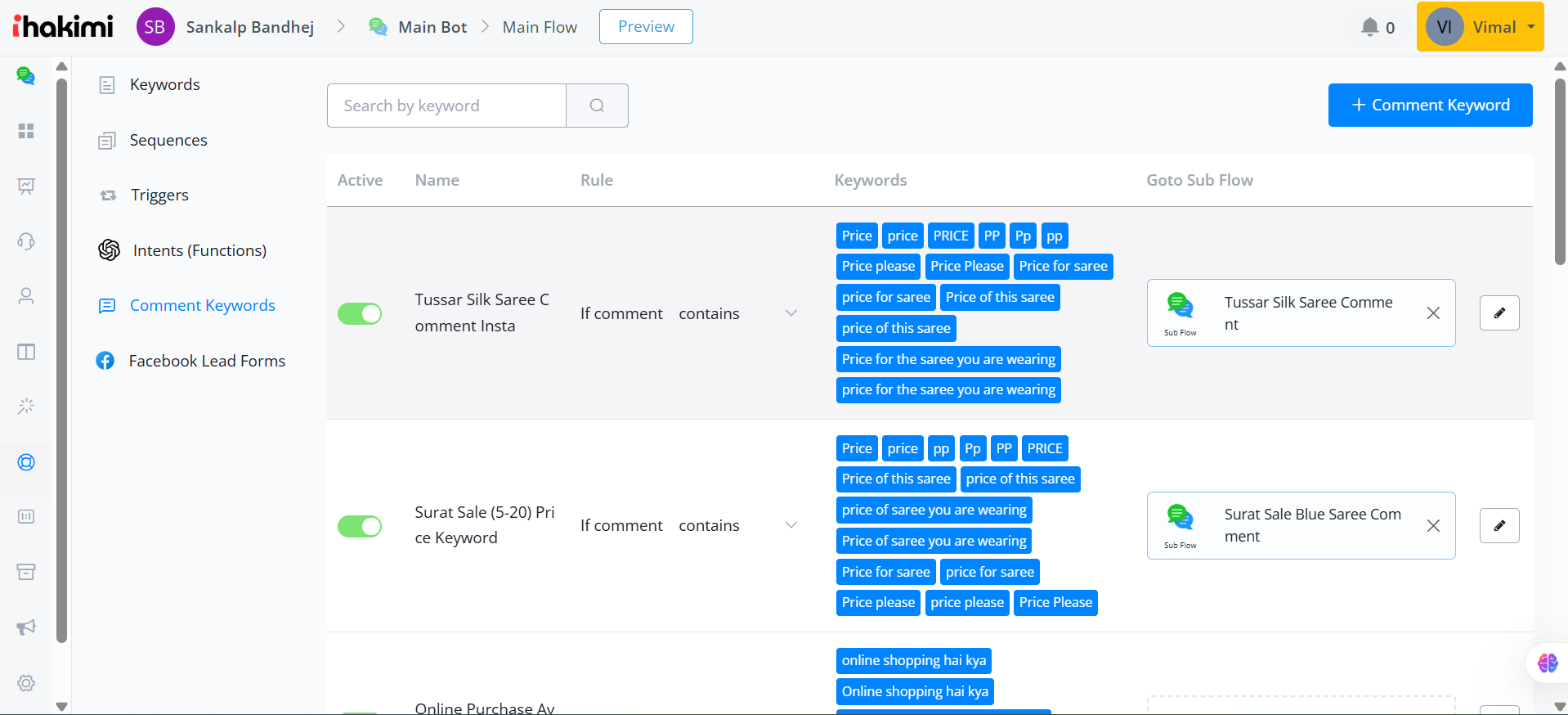
Task: Open the contacts person icon in left rail
Action: coord(26,295)
